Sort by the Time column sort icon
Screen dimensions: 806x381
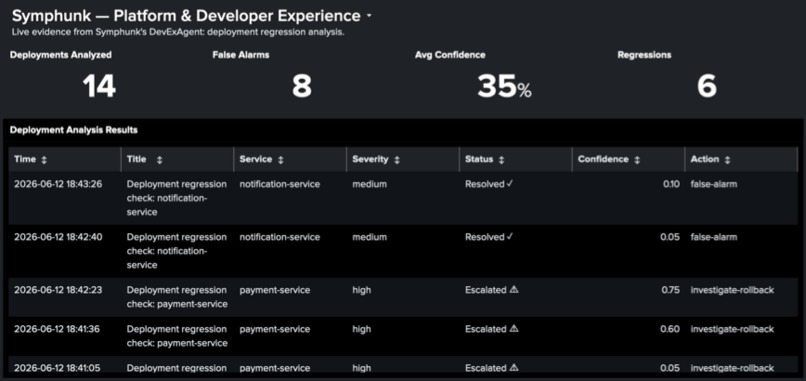(44, 160)
